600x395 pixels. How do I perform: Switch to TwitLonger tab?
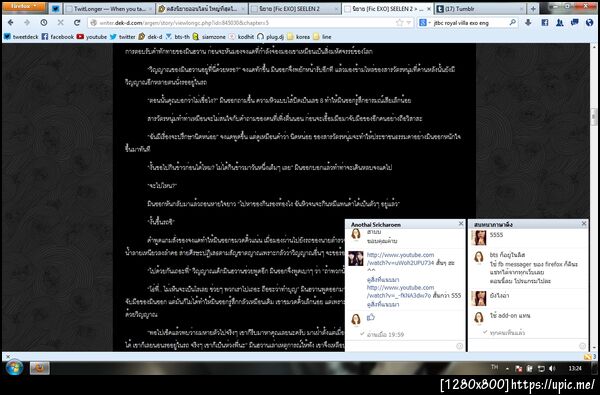pos(109,9)
